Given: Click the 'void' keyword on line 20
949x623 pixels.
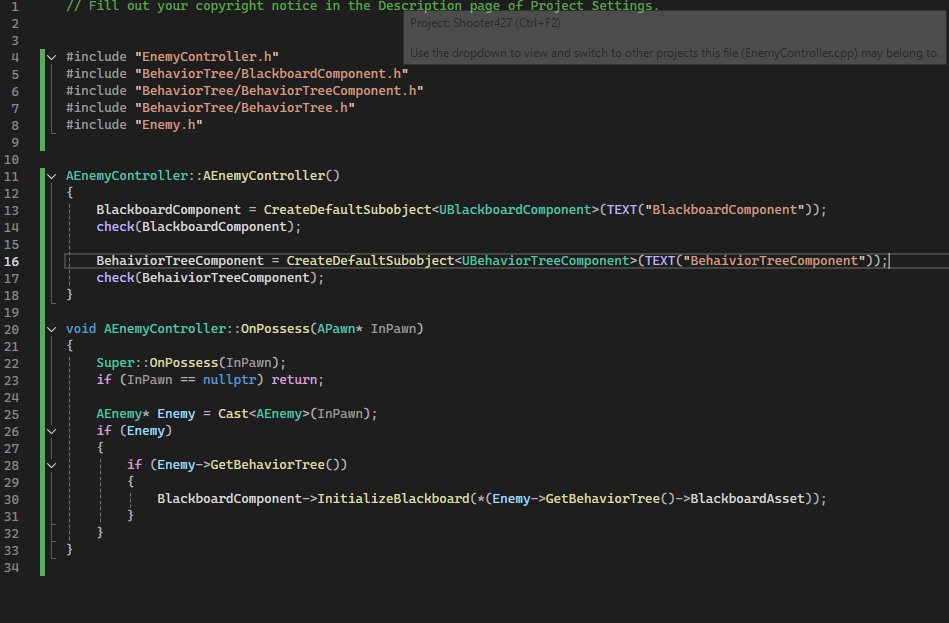Looking at the screenshot, I should 81,328.
